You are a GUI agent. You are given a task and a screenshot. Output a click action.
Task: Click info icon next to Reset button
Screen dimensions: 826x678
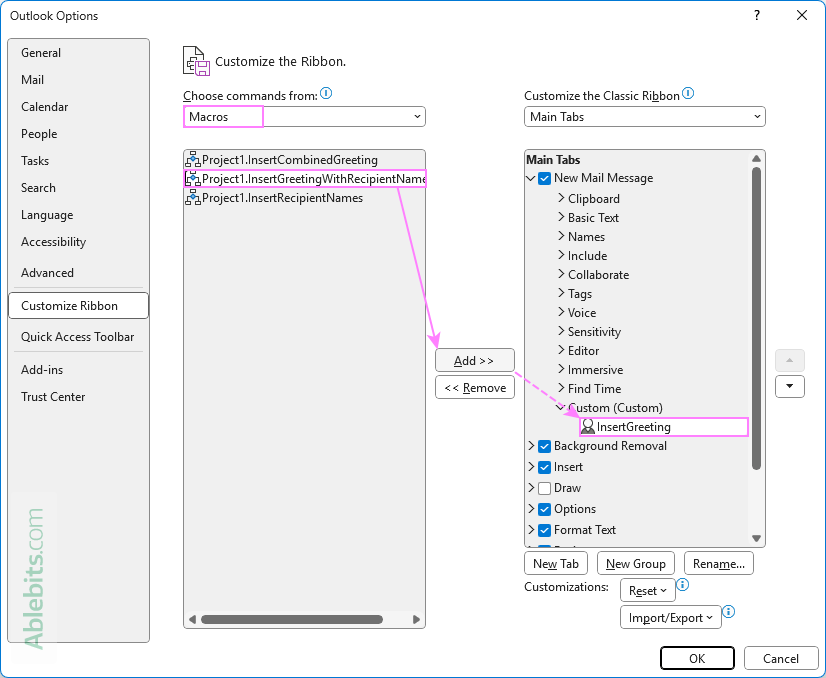683,585
